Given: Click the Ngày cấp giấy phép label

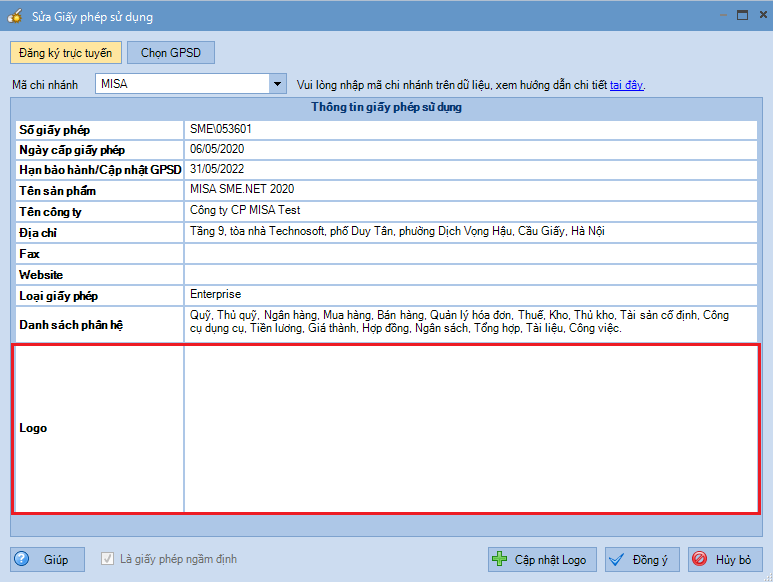Looking at the screenshot, I should coord(72,150).
